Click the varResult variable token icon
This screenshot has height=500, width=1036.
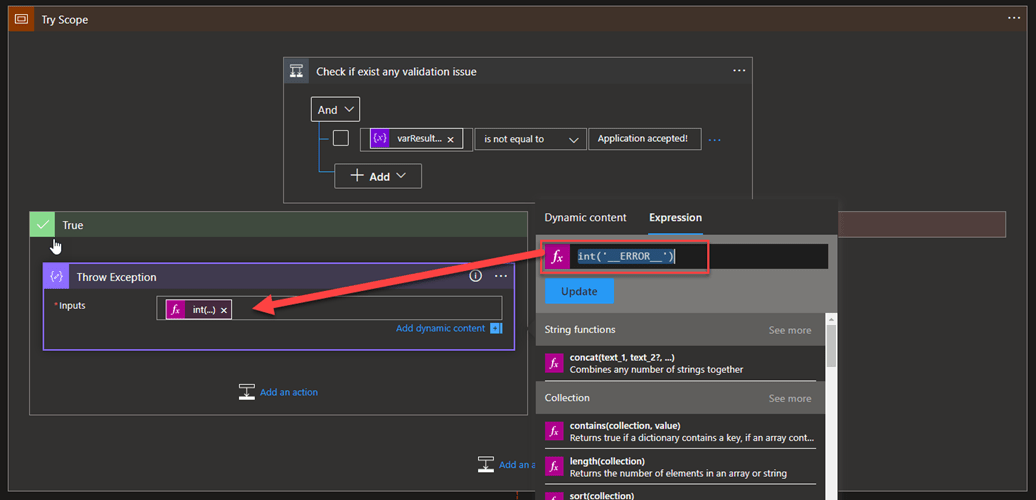pyautogui.click(x=380, y=139)
